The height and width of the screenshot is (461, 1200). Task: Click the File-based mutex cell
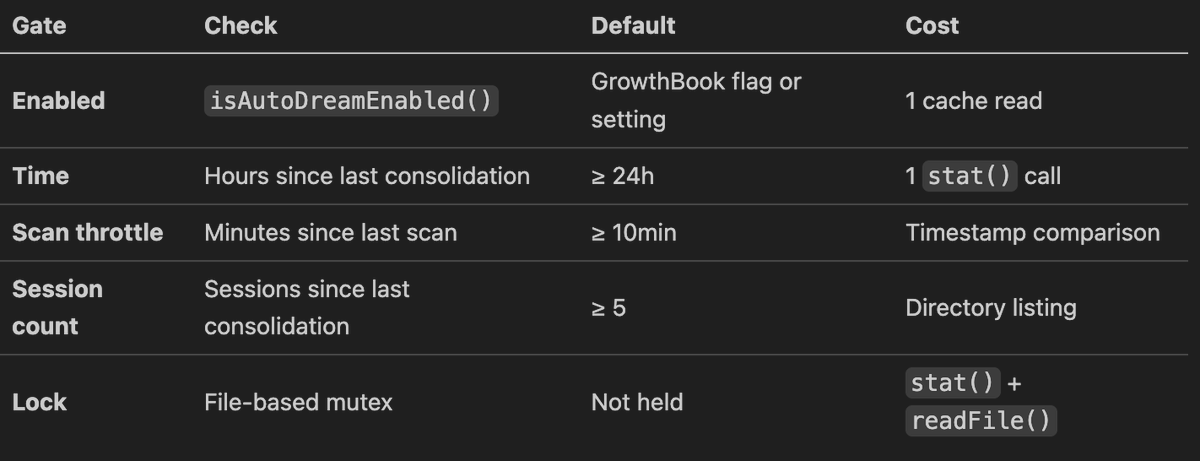click(x=298, y=402)
